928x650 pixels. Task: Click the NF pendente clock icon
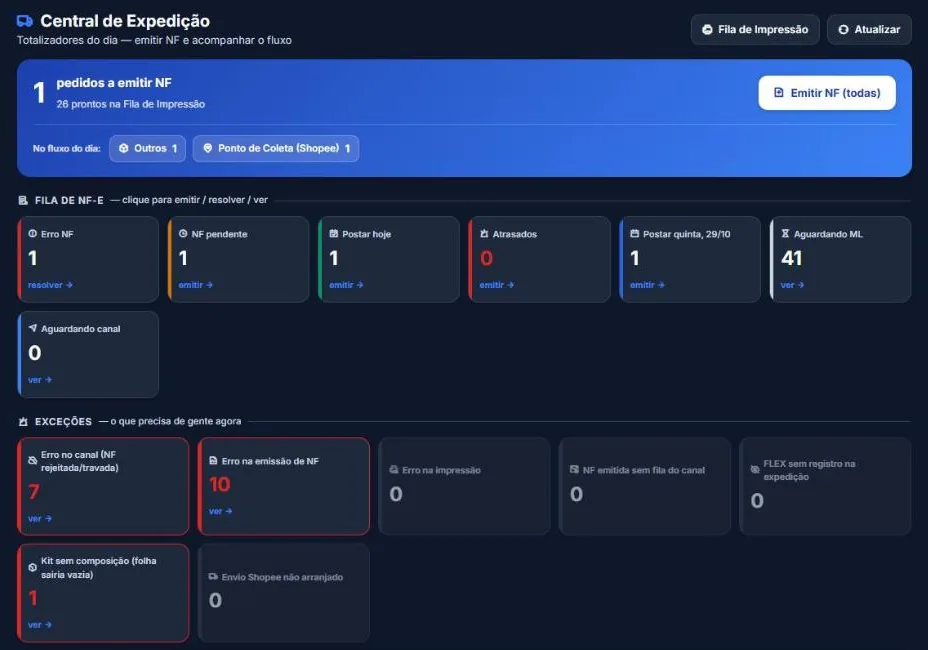pyautogui.click(x=183, y=234)
